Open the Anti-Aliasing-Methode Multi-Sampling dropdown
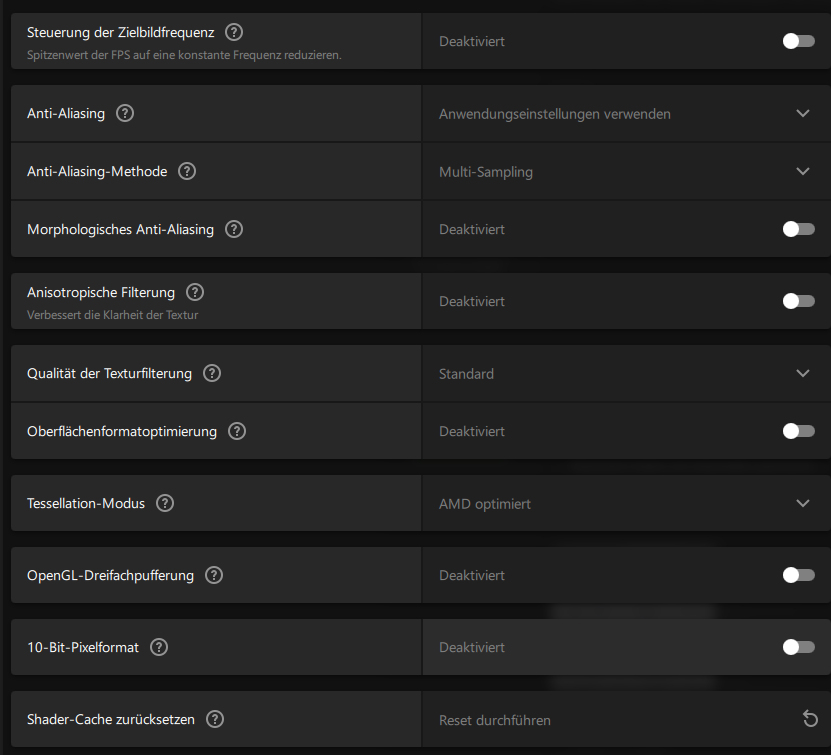Screen dimensions: 831x755 tap(802, 171)
